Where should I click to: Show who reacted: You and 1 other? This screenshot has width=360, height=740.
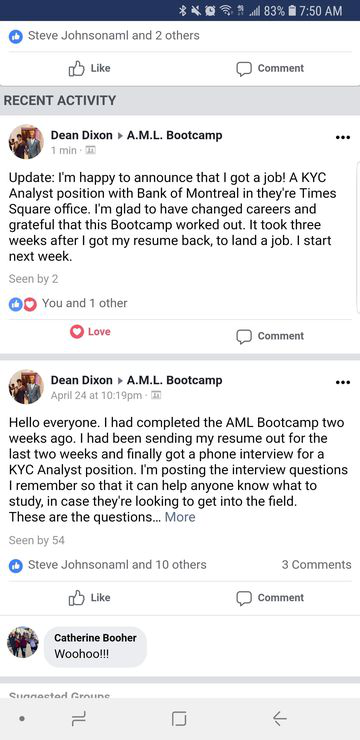pos(84,303)
